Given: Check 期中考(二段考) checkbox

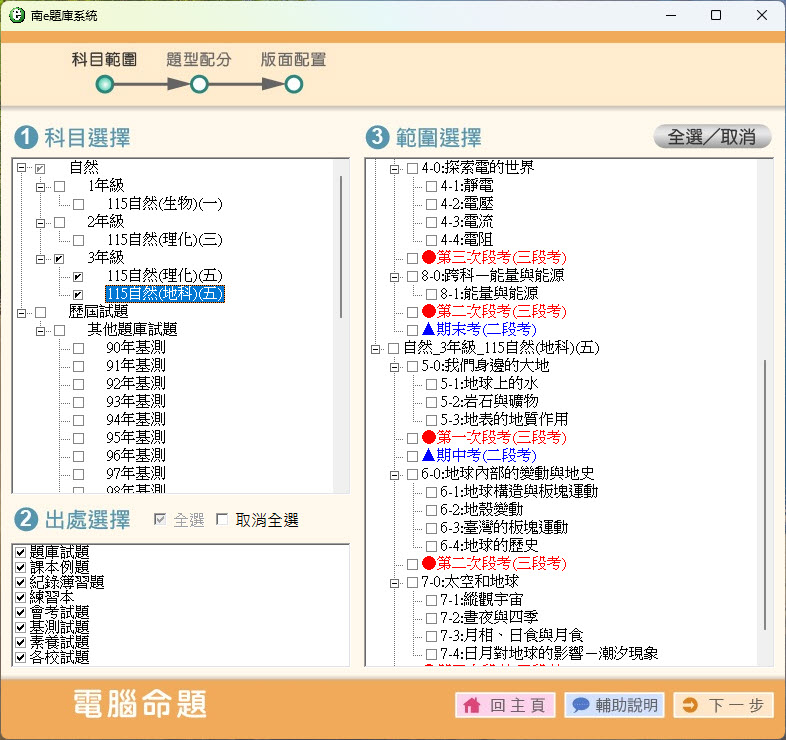Looking at the screenshot, I should pyautogui.click(x=412, y=456).
